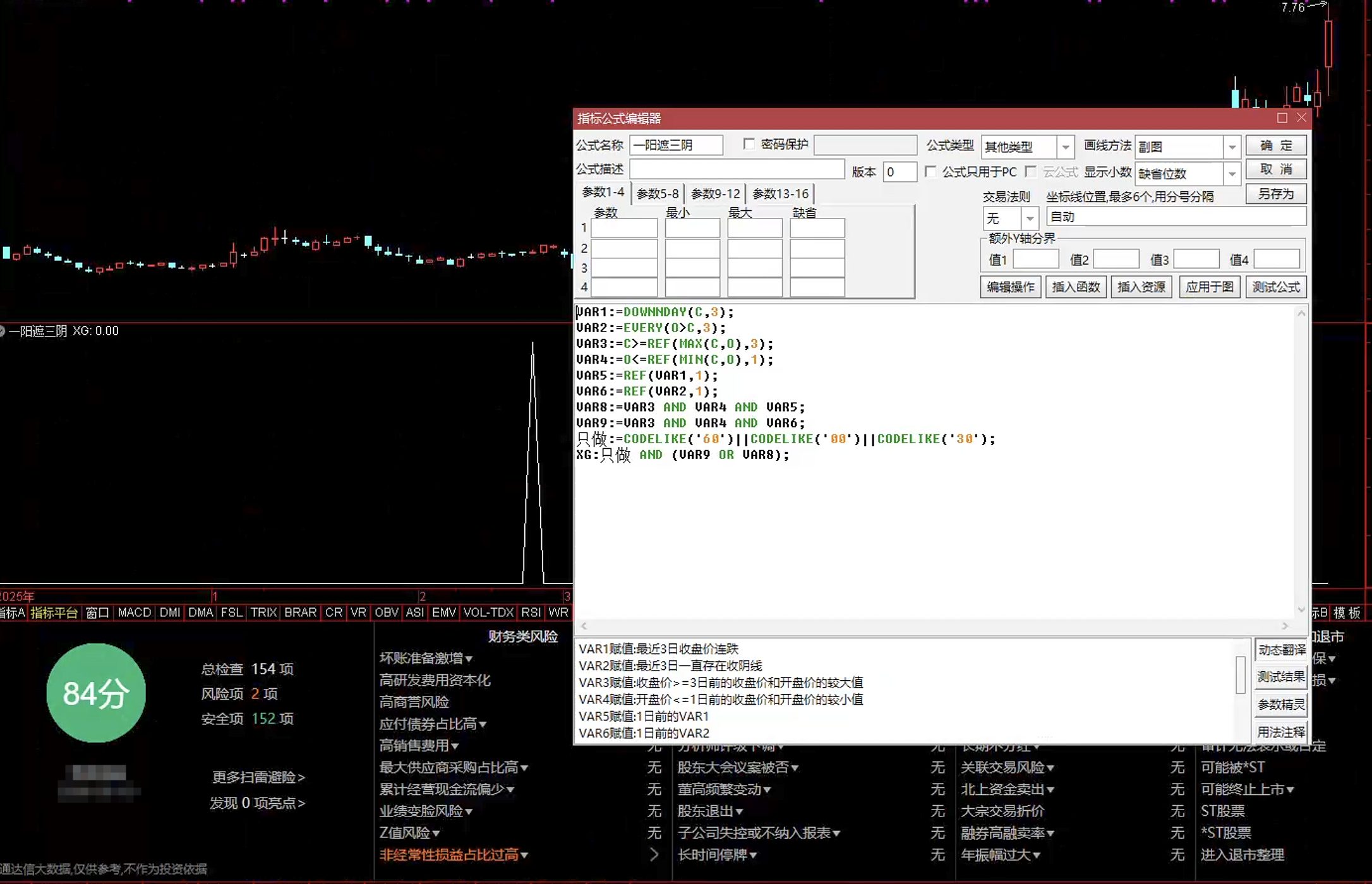The height and width of the screenshot is (884, 1372).
Task: Click the translation panel scrollbar thumb
Action: pos(1241,674)
